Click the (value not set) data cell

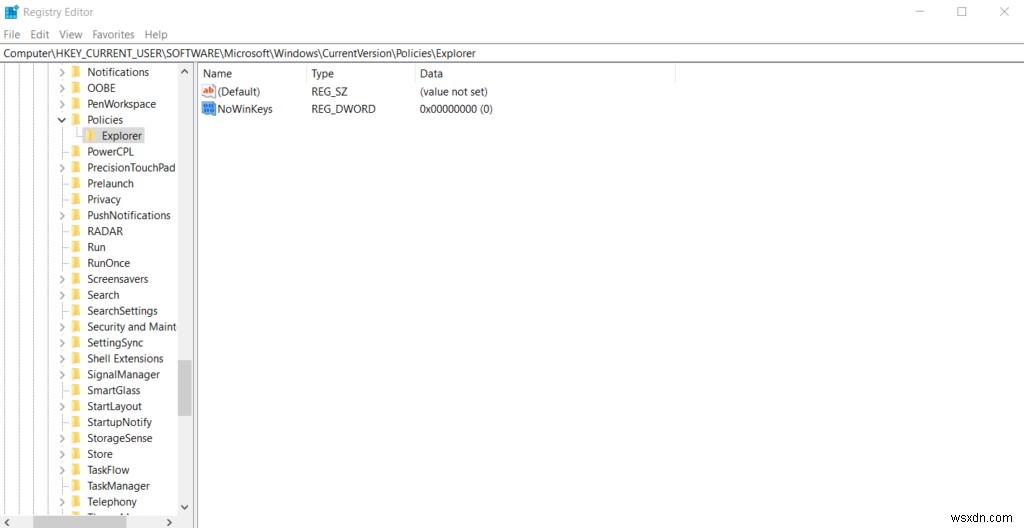(453, 91)
